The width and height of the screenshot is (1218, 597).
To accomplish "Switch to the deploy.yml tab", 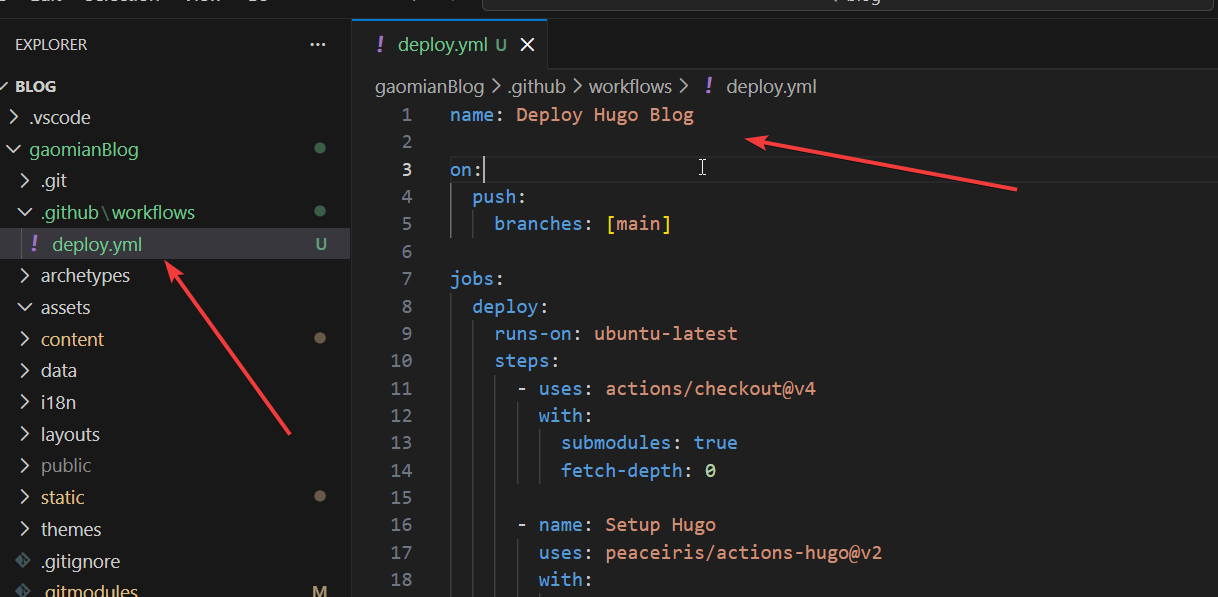I will pos(442,45).
